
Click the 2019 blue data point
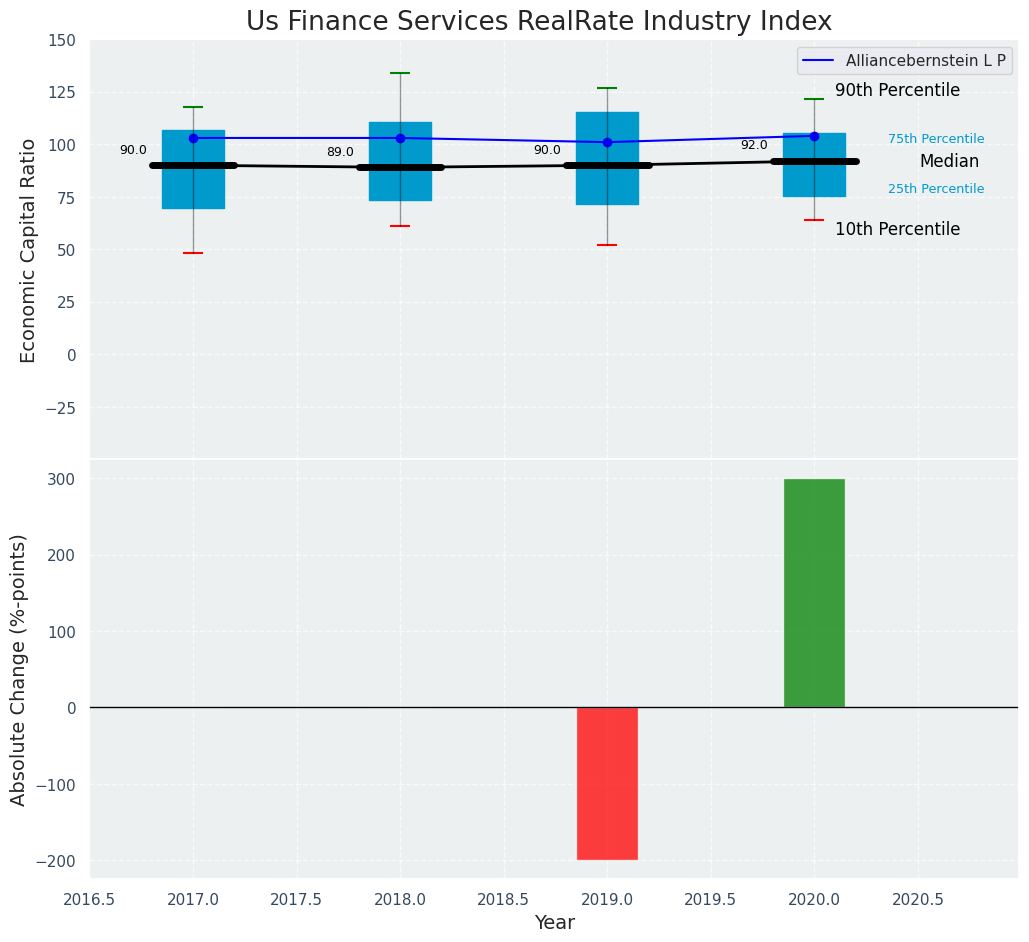click(x=607, y=142)
